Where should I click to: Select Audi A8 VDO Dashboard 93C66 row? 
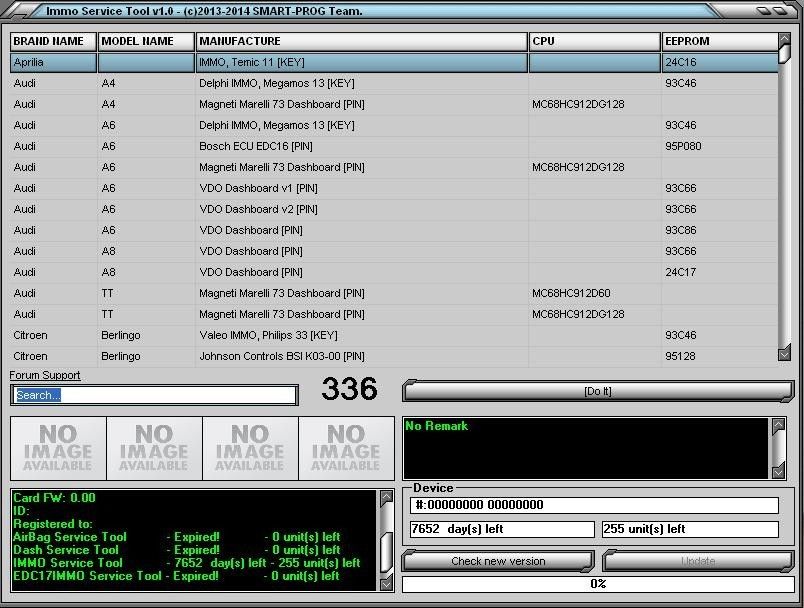click(x=394, y=252)
